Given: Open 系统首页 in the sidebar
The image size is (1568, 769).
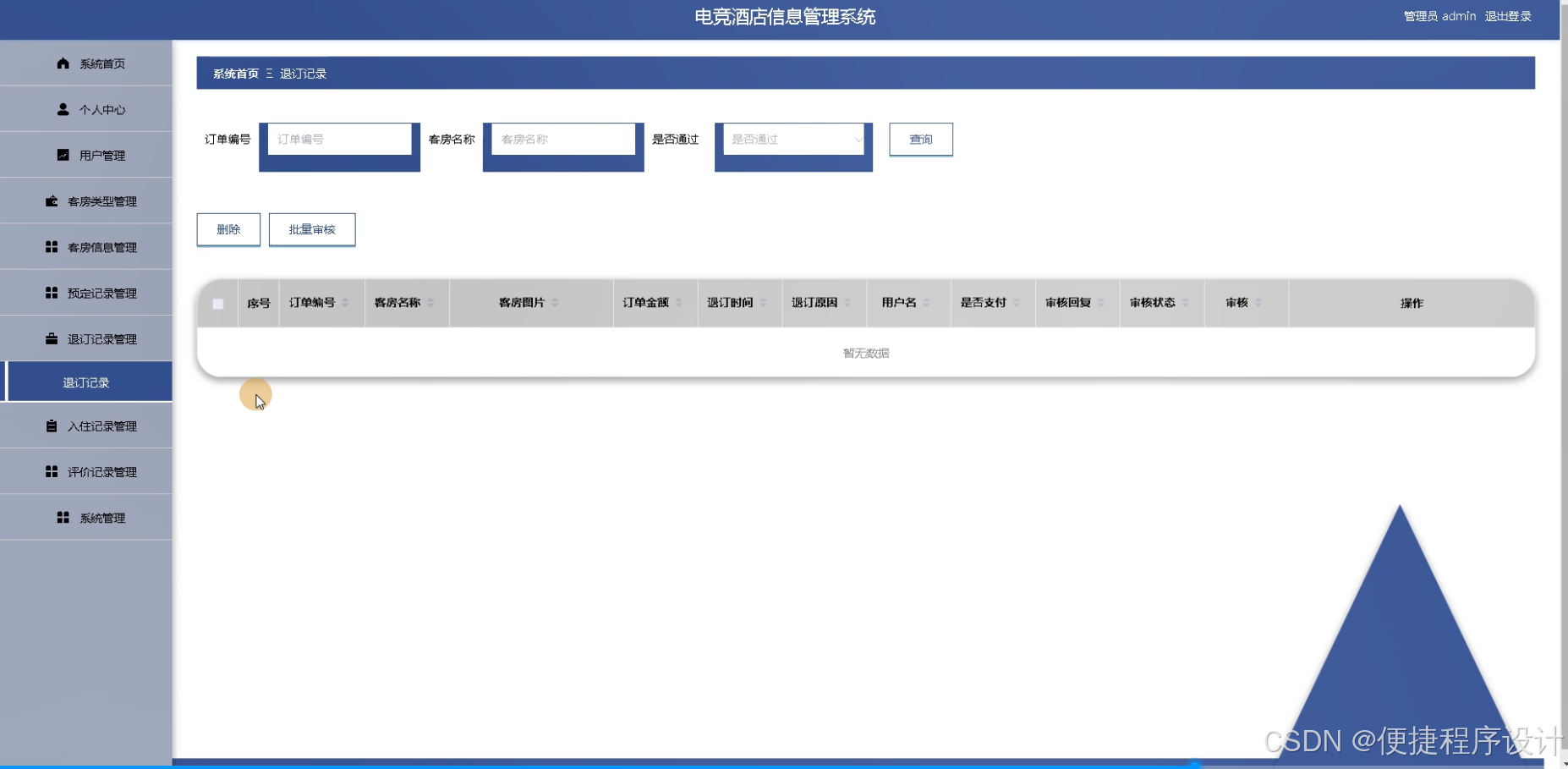Looking at the screenshot, I should click(86, 63).
